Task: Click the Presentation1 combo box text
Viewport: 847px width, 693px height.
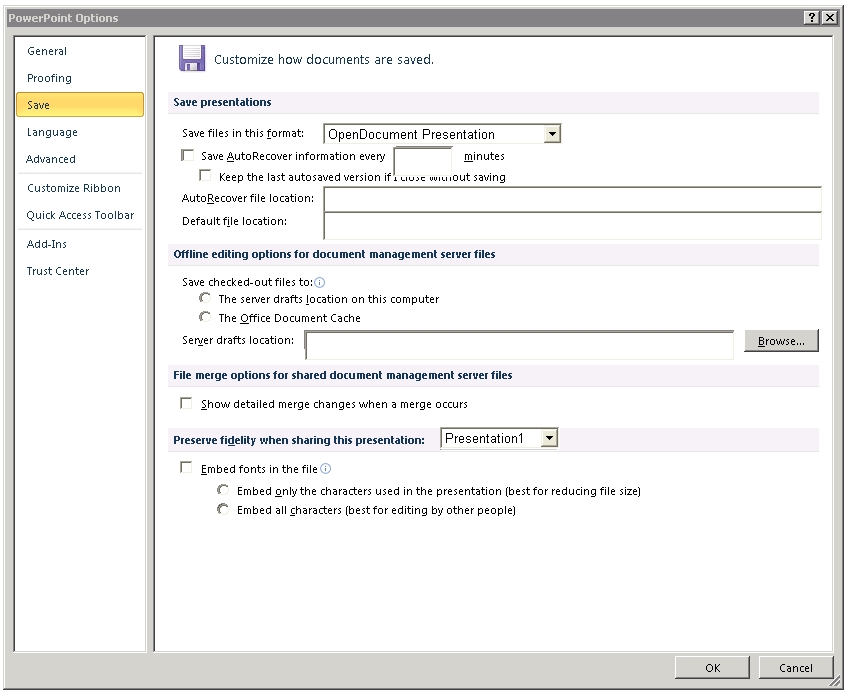Action: [484, 439]
